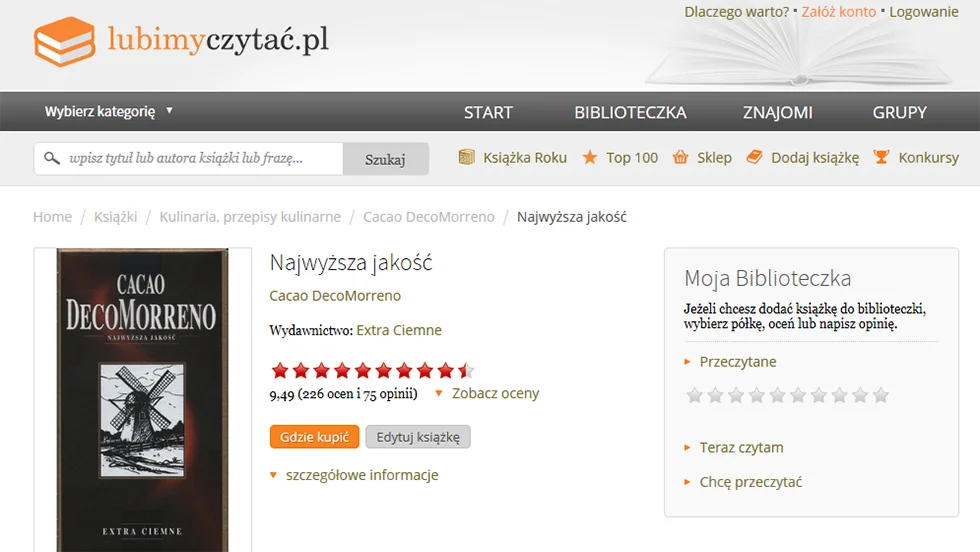The width and height of the screenshot is (980, 552).
Task: Click the Cacao DecoMorreno cover image
Action: 142,400
